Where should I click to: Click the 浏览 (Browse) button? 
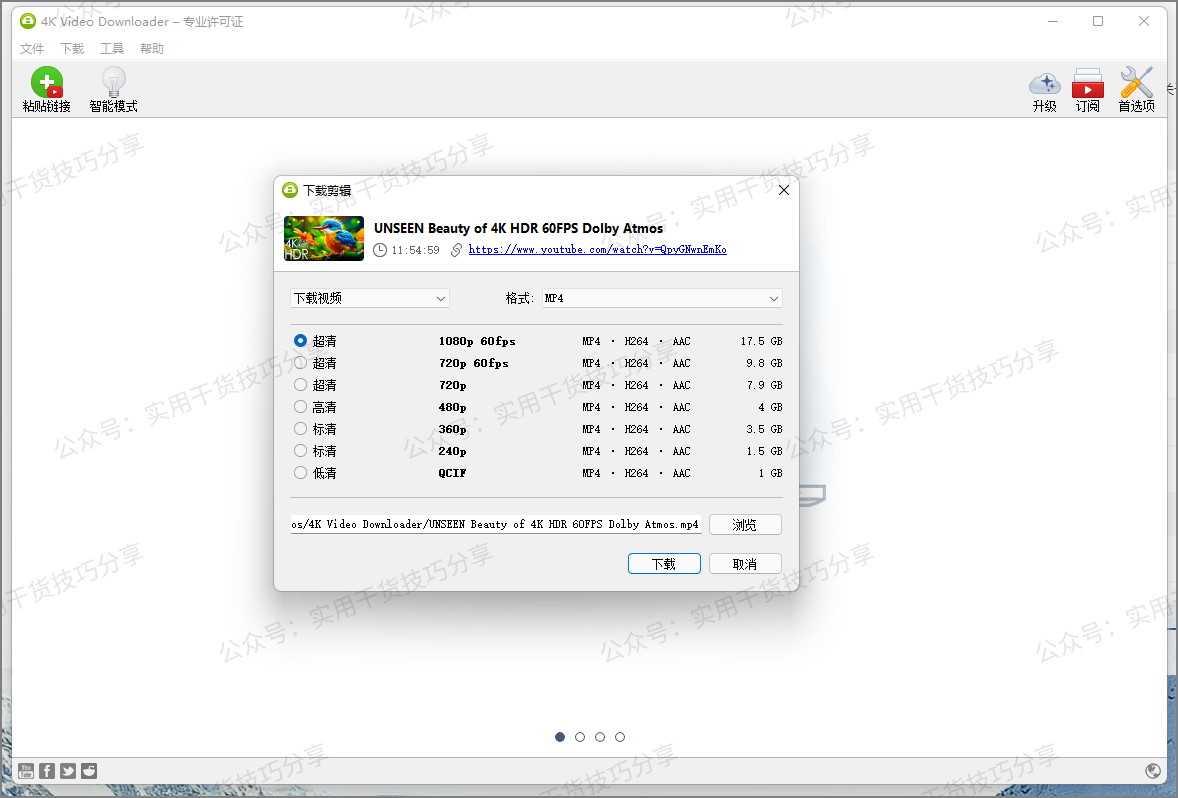tap(745, 524)
